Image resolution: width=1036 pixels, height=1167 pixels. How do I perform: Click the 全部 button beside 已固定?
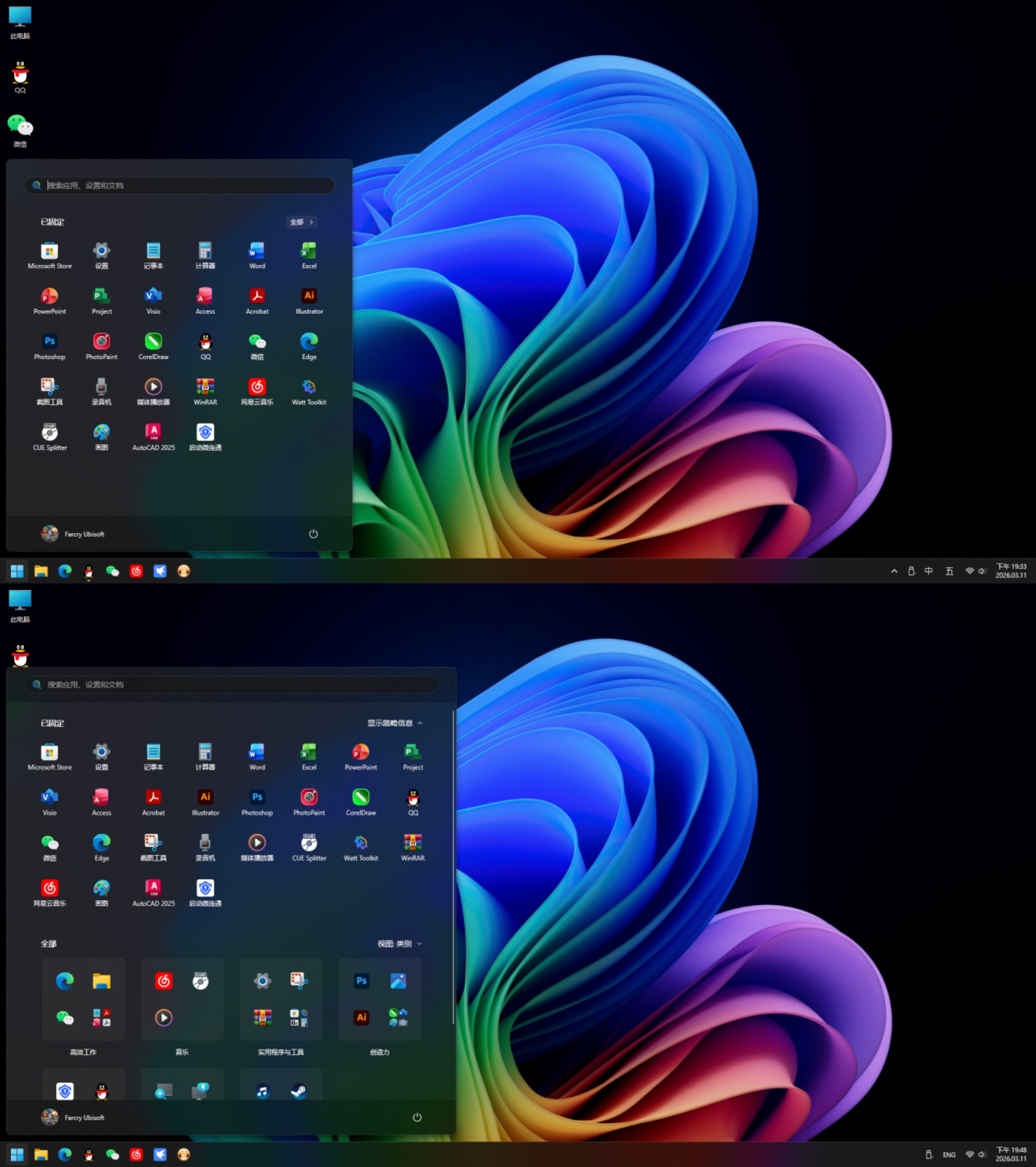point(301,222)
